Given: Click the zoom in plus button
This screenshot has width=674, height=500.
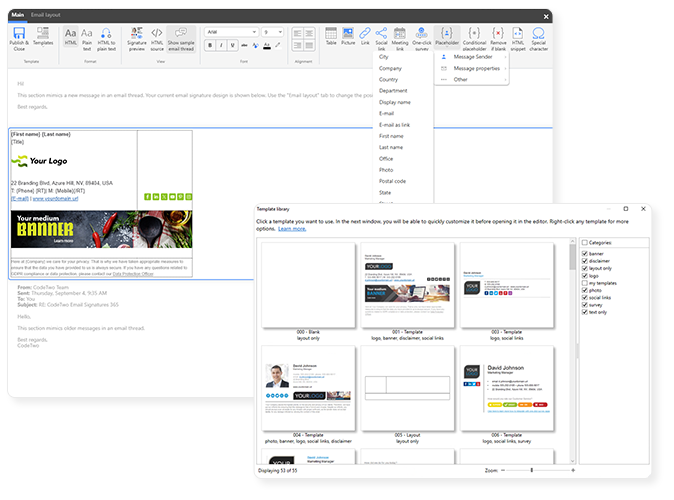Looking at the screenshot, I should 573,470.
